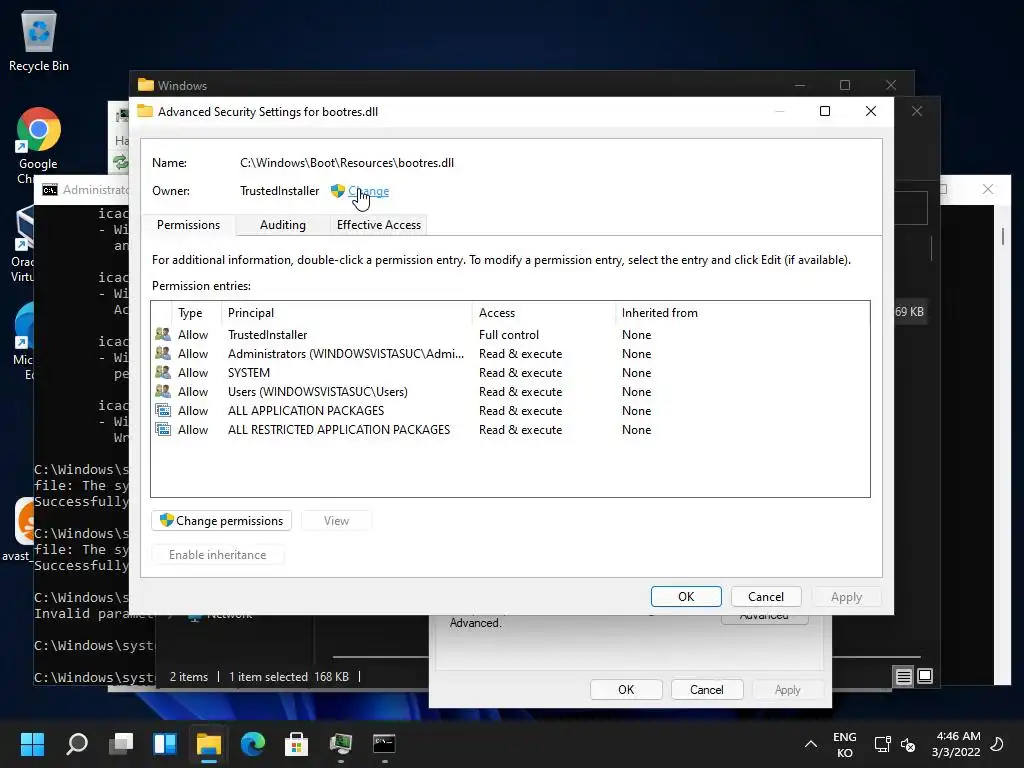Select ALL RESTRICTED APPLICATION PACKAGES entry

511,429
